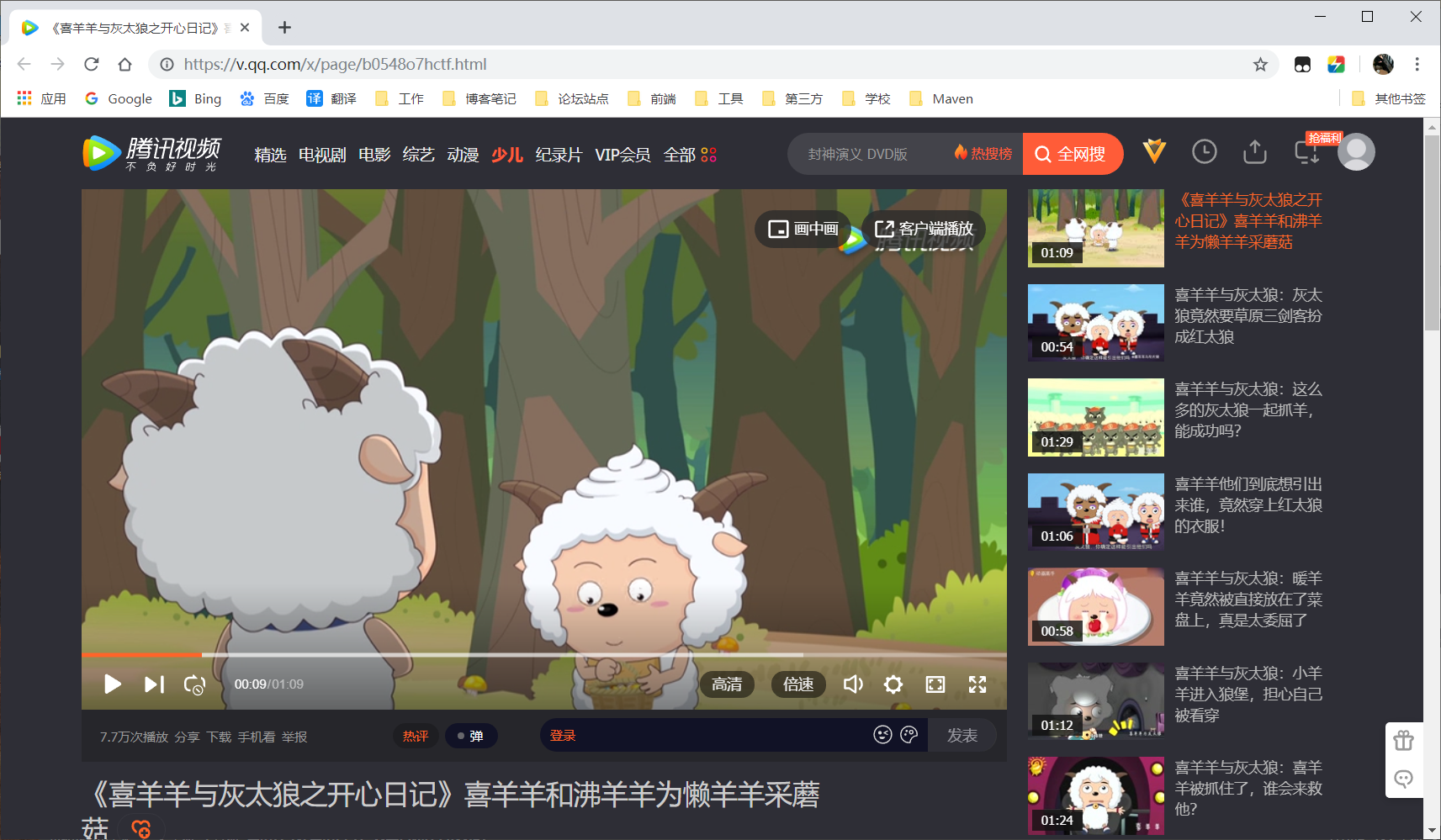Screen dimensions: 1441x840
Task: Open client download icon with 拾福利 badge
Action: pos(1306,151)
